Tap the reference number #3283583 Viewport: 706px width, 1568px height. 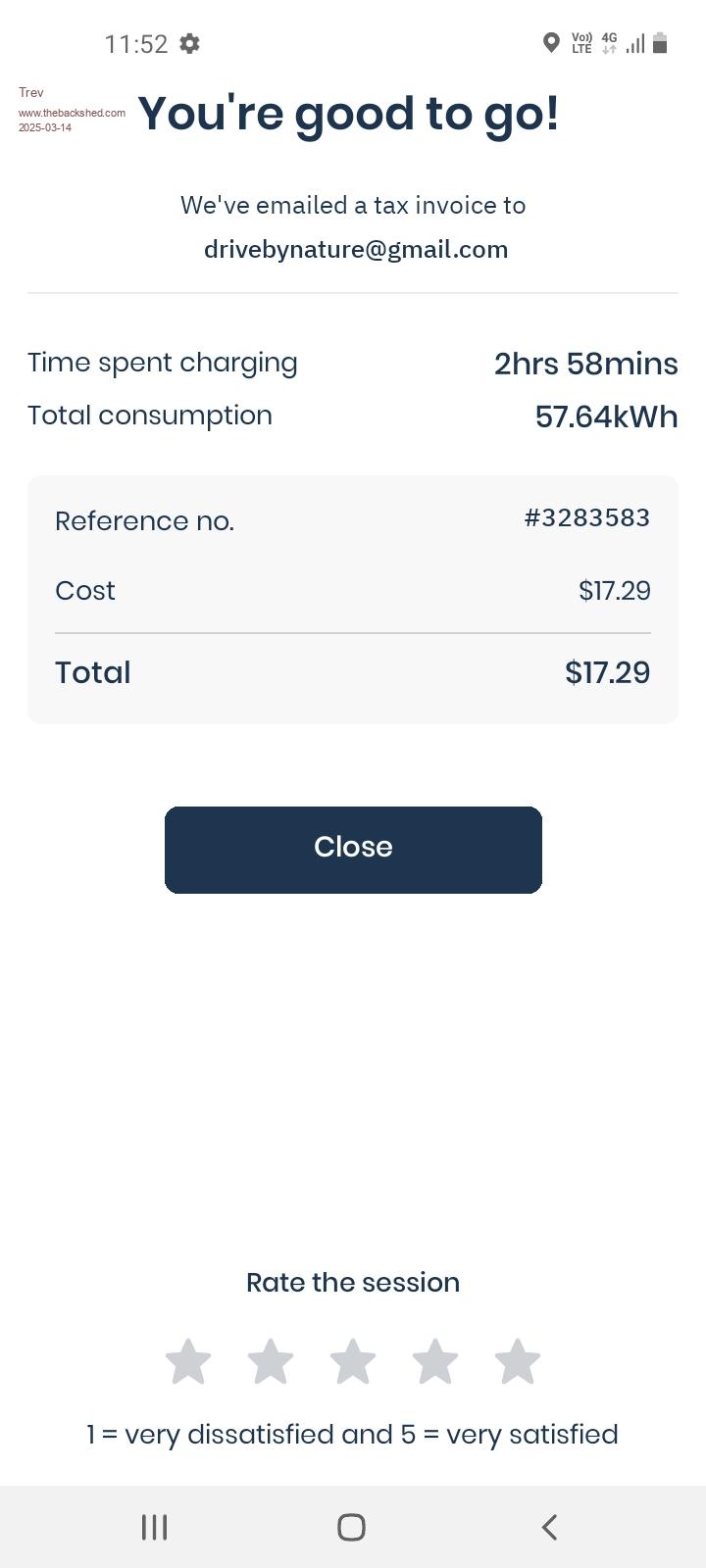click(586, 517)
